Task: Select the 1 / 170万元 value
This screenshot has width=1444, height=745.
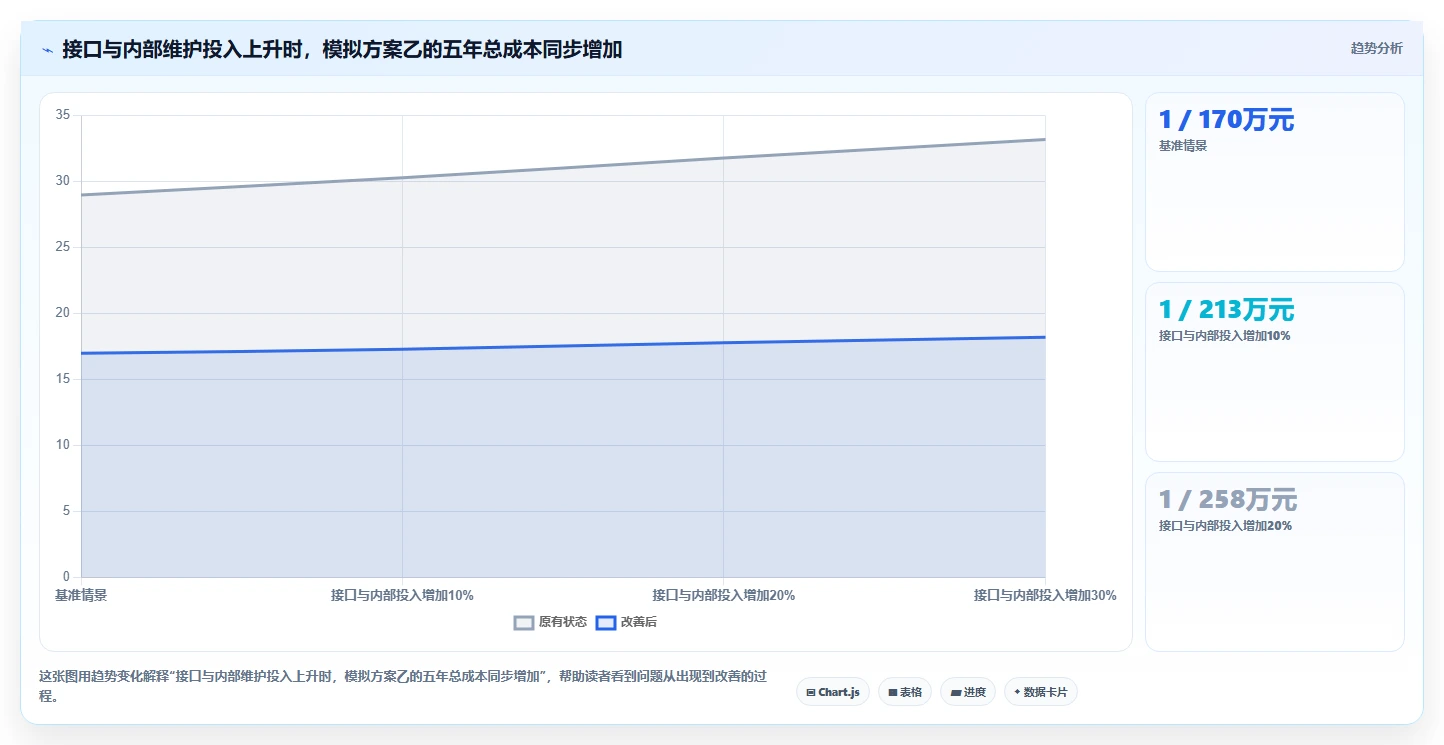Action: click(x=1226, y=120)
